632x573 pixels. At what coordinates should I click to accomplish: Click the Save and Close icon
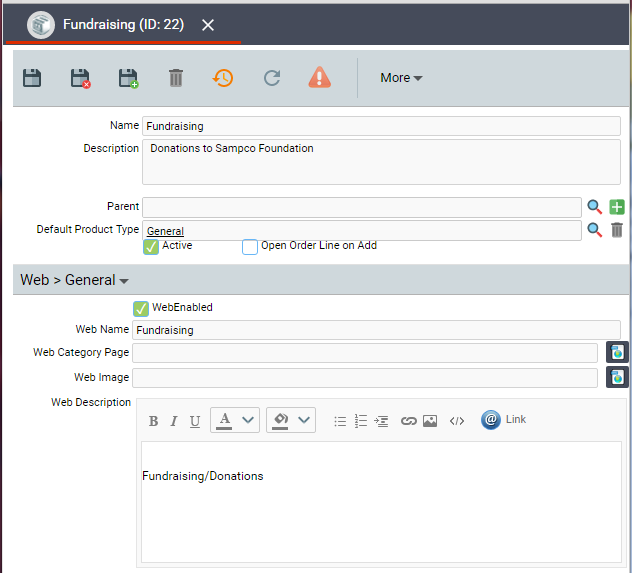80,78
